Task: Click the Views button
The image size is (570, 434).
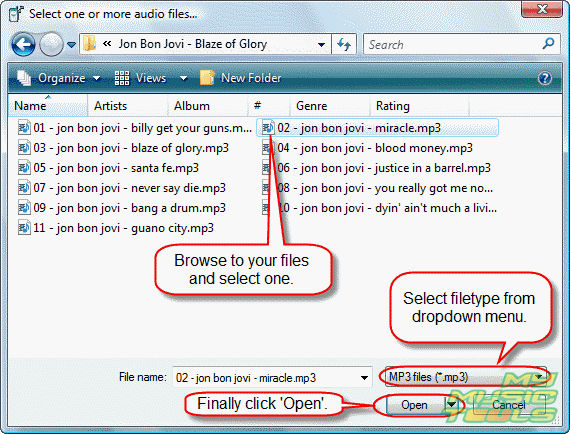Action: tap(140, 78)
